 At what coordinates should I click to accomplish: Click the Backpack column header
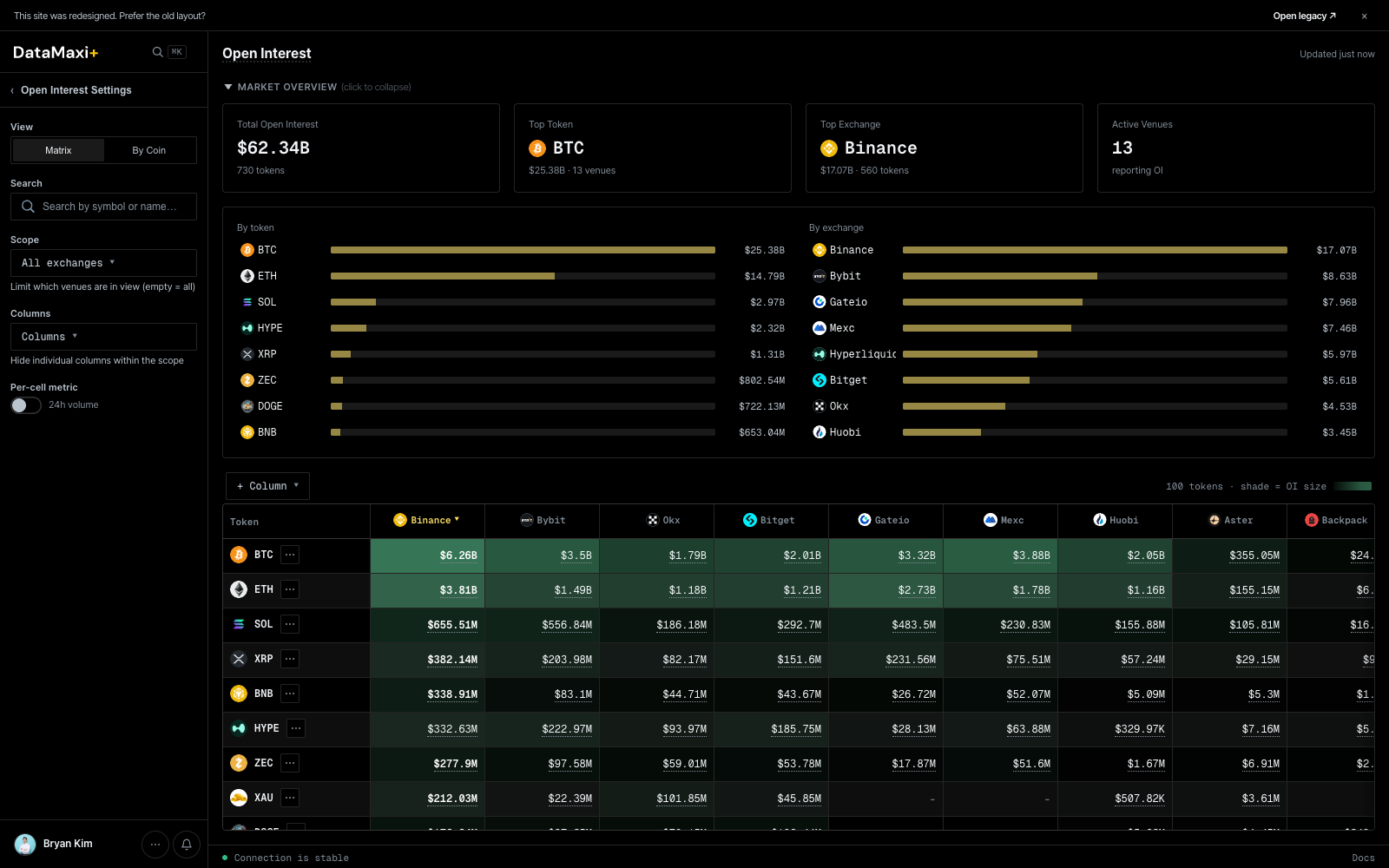pos(1331,521)
